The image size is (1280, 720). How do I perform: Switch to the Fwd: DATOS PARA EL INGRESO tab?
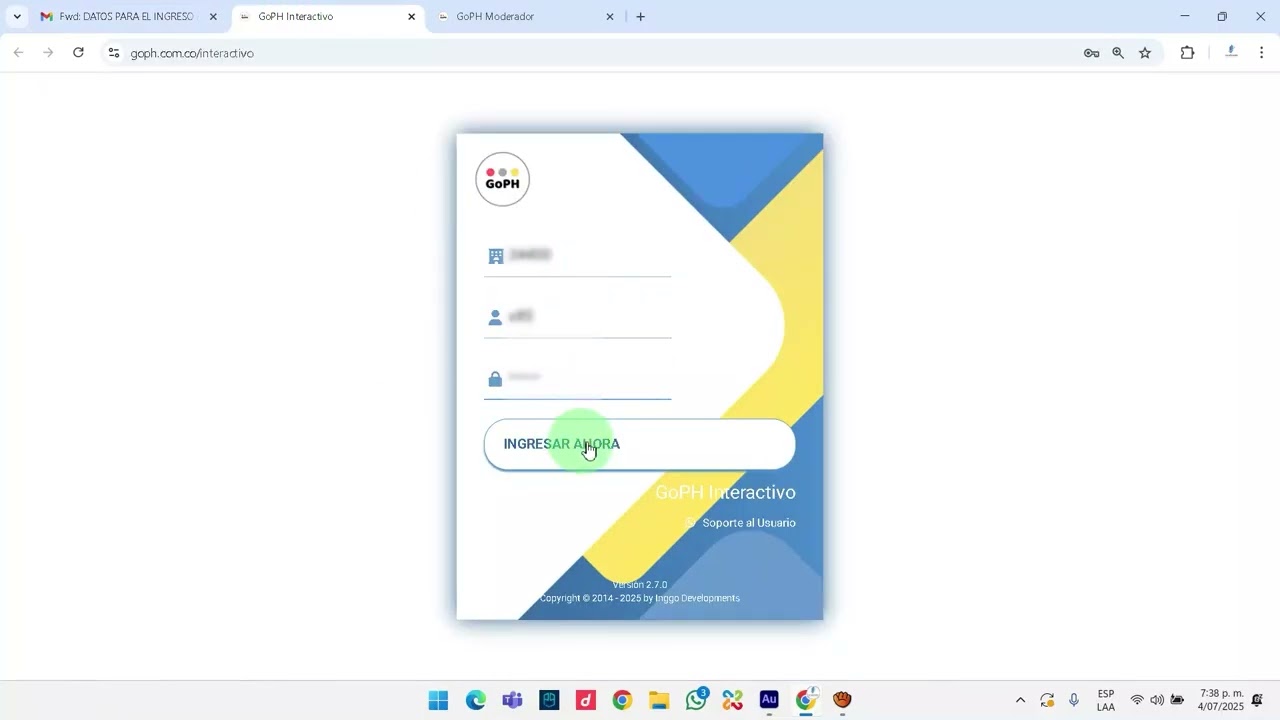[x=125, y=17]
